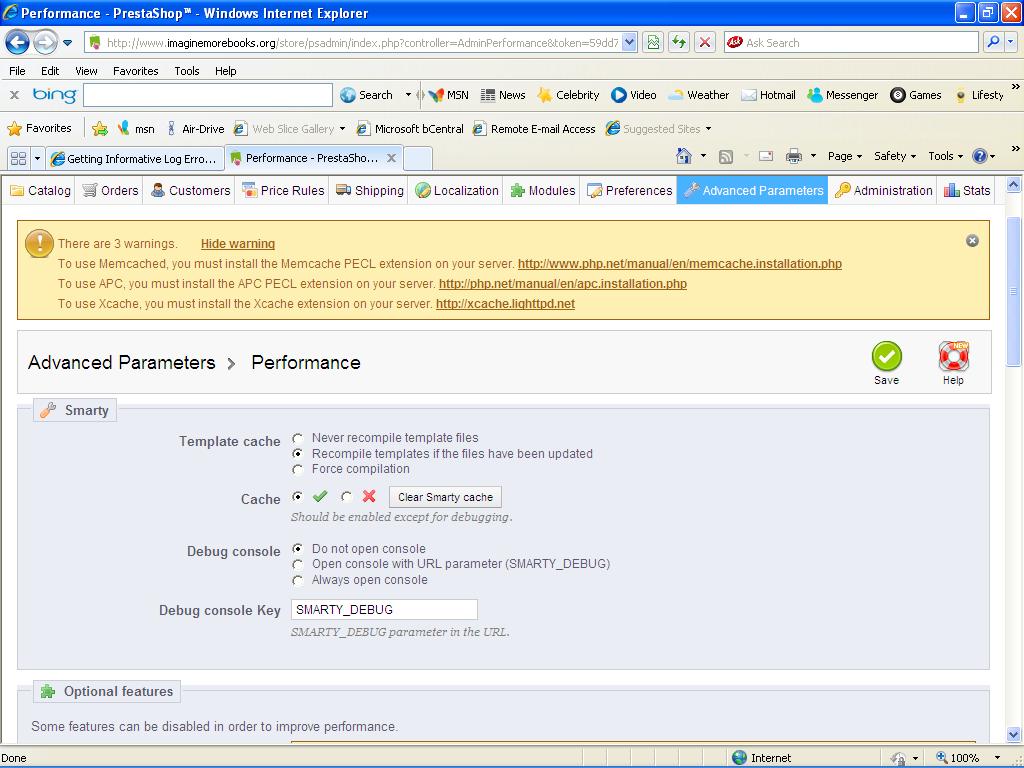1024x768 pixels.
Task: Click the page vertical scrollbar thumb
Action: pyautogui.click(x=1014, y=291)
